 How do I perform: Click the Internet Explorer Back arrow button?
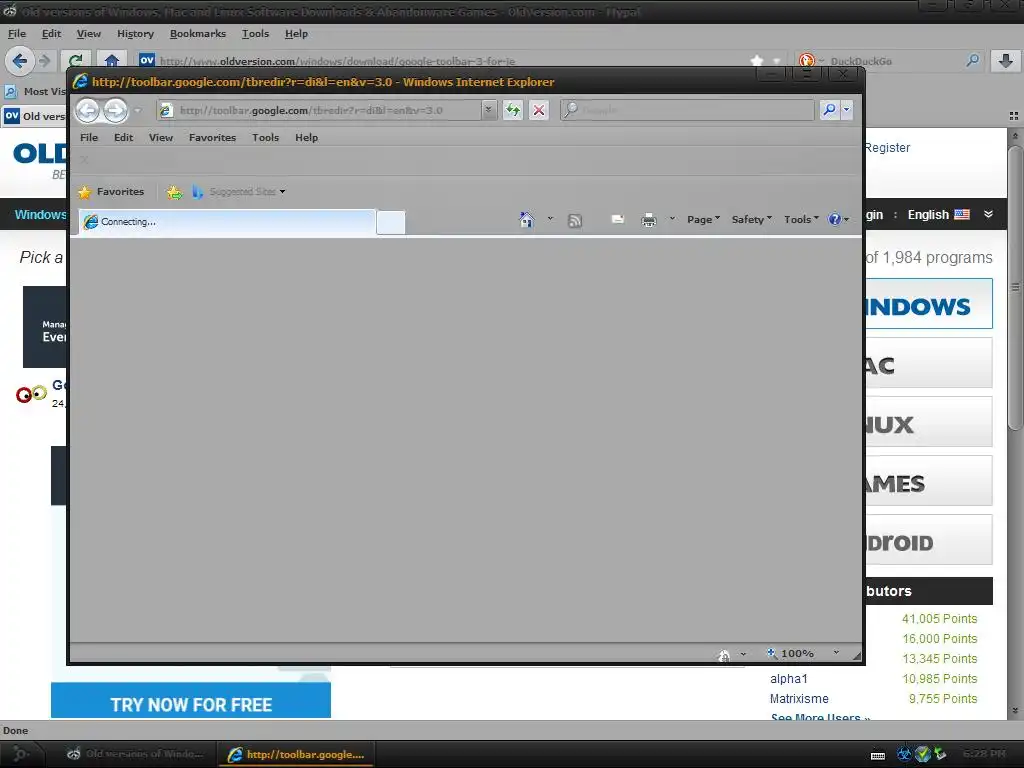(x=88, y=110)
